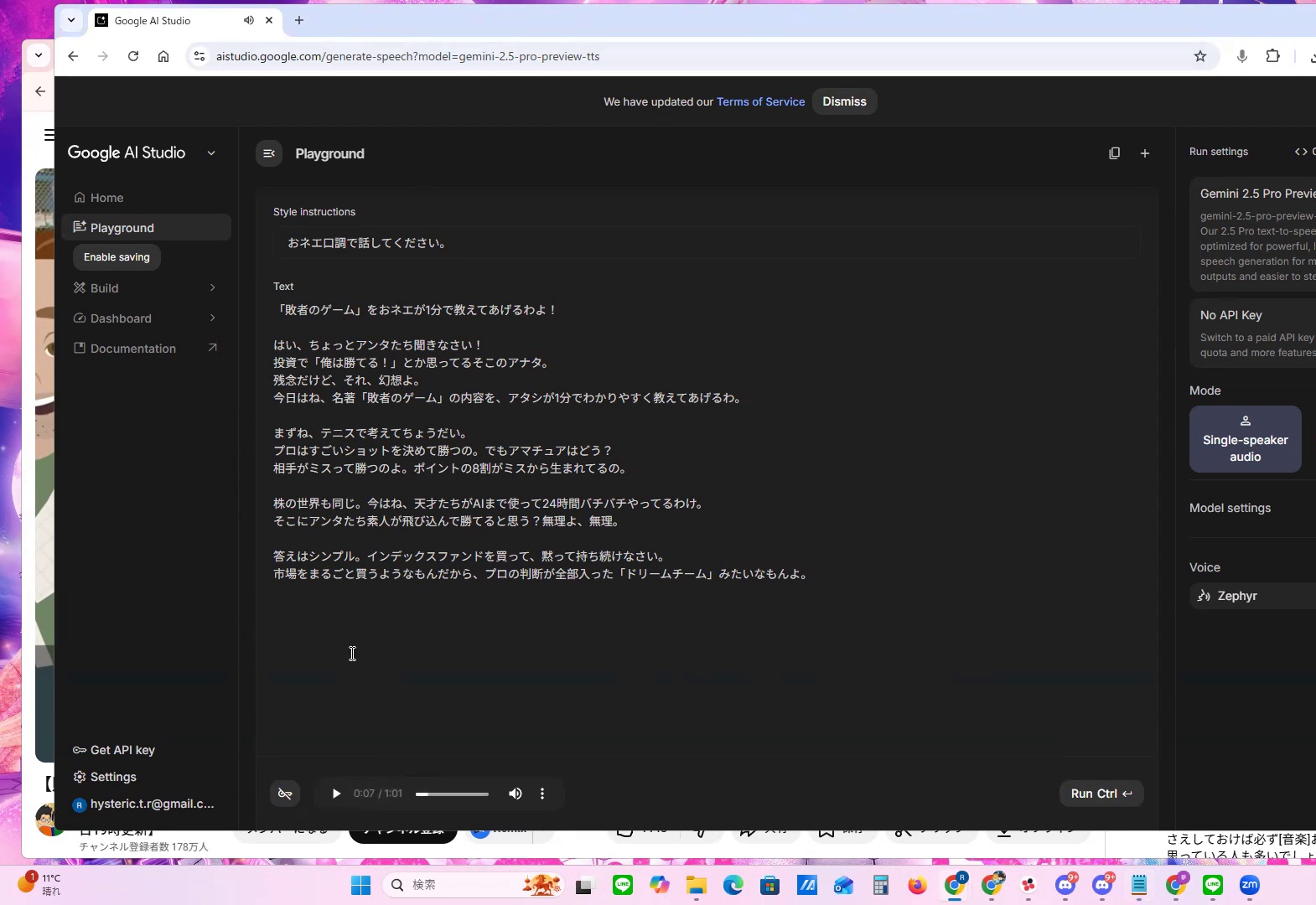Open the browser Extensions puzzle icon
Viewport: 1316px width, 905px height.
[x=1272, y=56]
